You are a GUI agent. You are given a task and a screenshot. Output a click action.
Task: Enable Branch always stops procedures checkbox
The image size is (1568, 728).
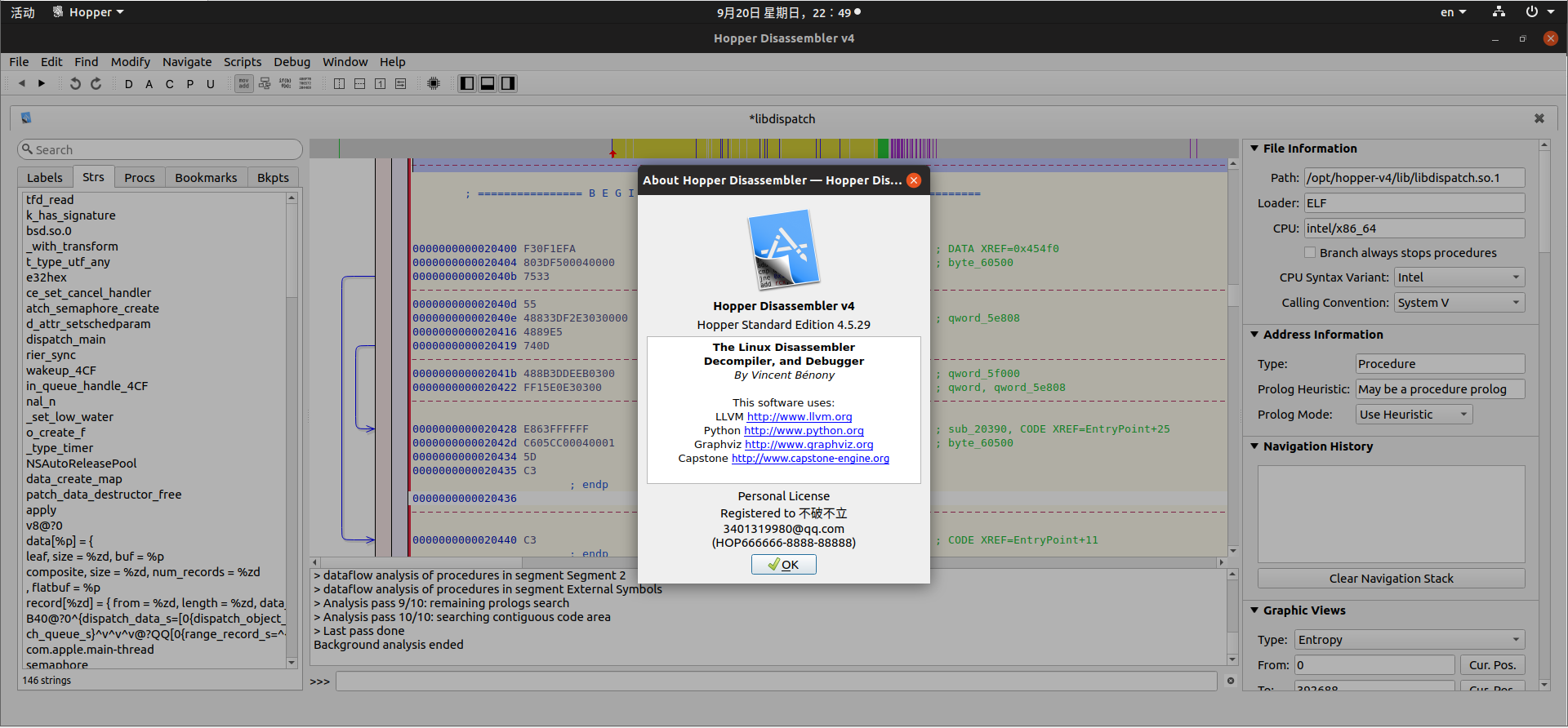(x=1310, y=253)
